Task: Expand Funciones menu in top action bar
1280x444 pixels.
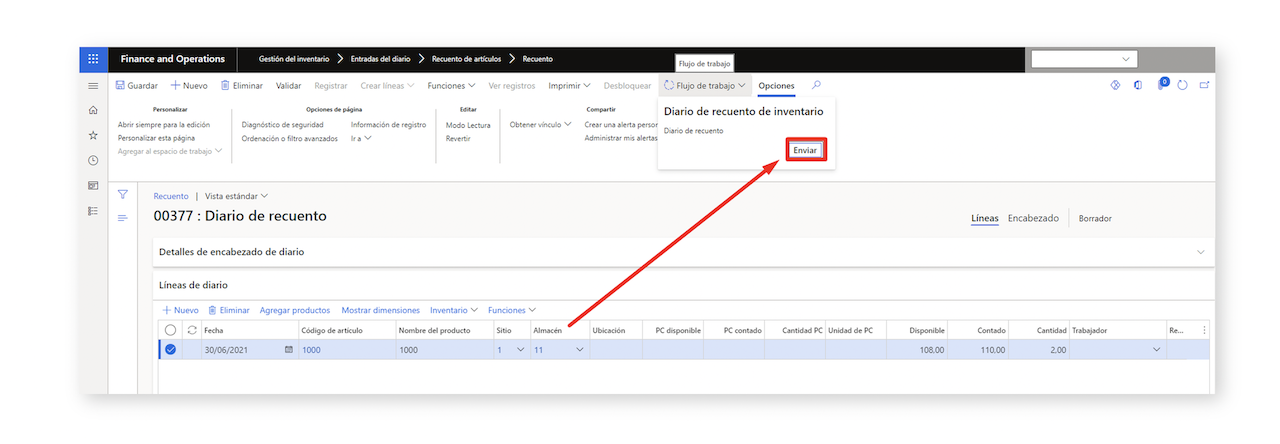Action: (x=451, y=86)
